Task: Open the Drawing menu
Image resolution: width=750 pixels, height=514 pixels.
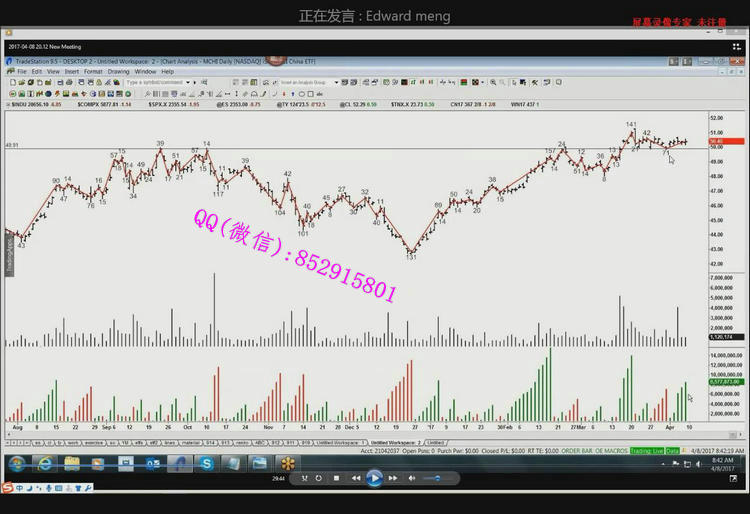Action: pyautogui.click(x=118, y=72)
